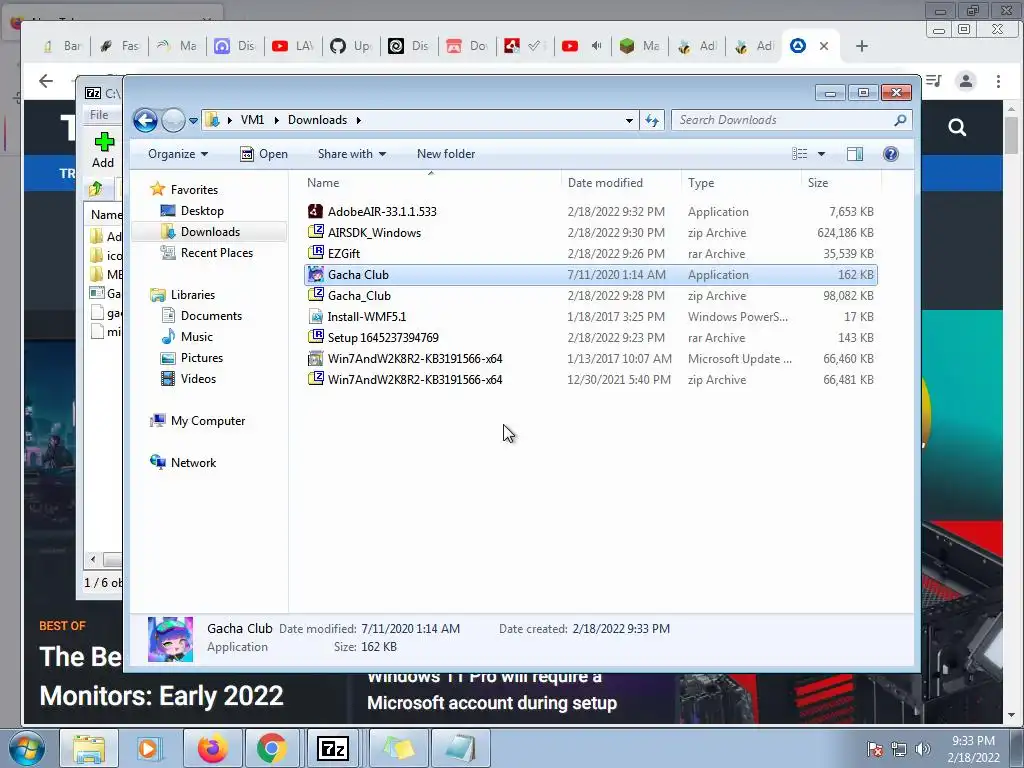The height and width of the screenshot is (768, 1024).
Task: Open the Organize menu
Action: pyautogui.click(x=178, y=154)
